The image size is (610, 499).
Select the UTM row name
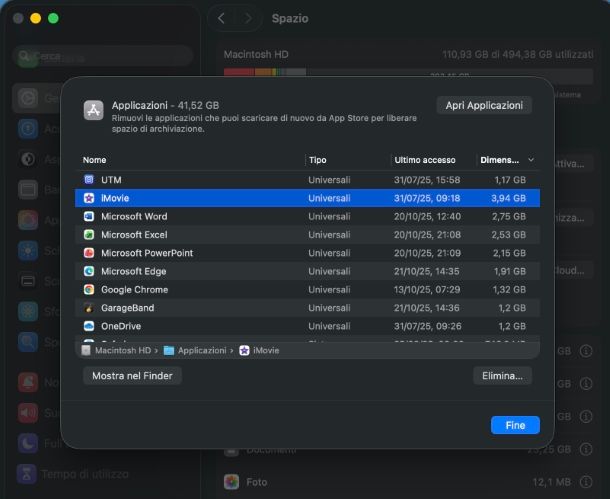point(111,180)
